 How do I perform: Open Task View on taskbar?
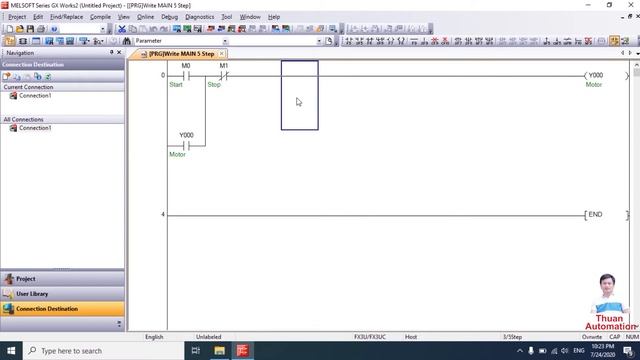pos(196,351)
